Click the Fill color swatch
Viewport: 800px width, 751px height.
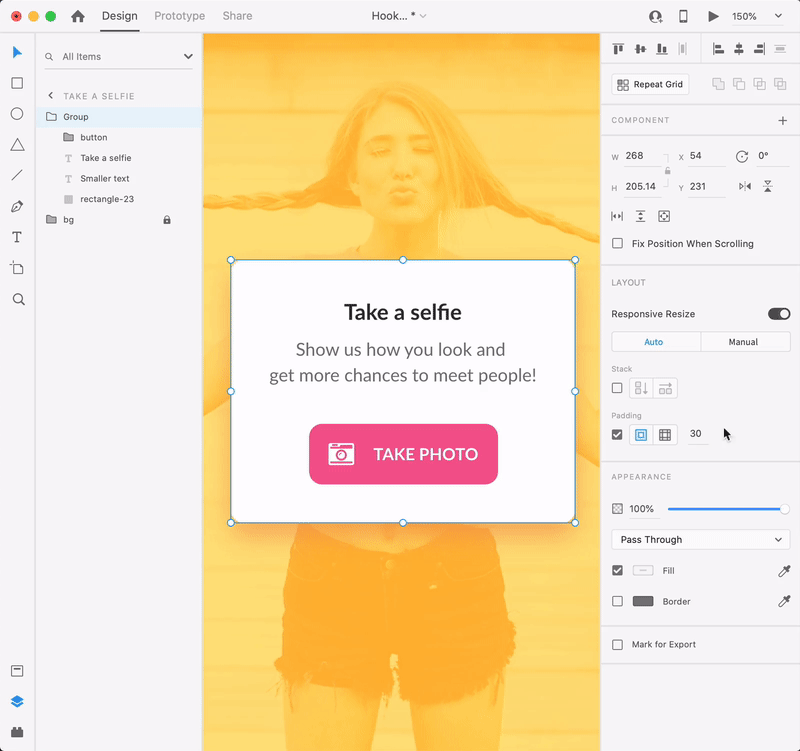(643, 571)
